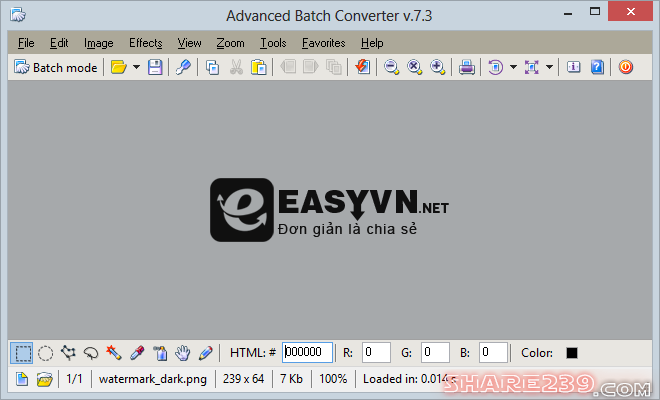
Task: Zoom in with magnifier plus icon
Action: pos(437,67)
